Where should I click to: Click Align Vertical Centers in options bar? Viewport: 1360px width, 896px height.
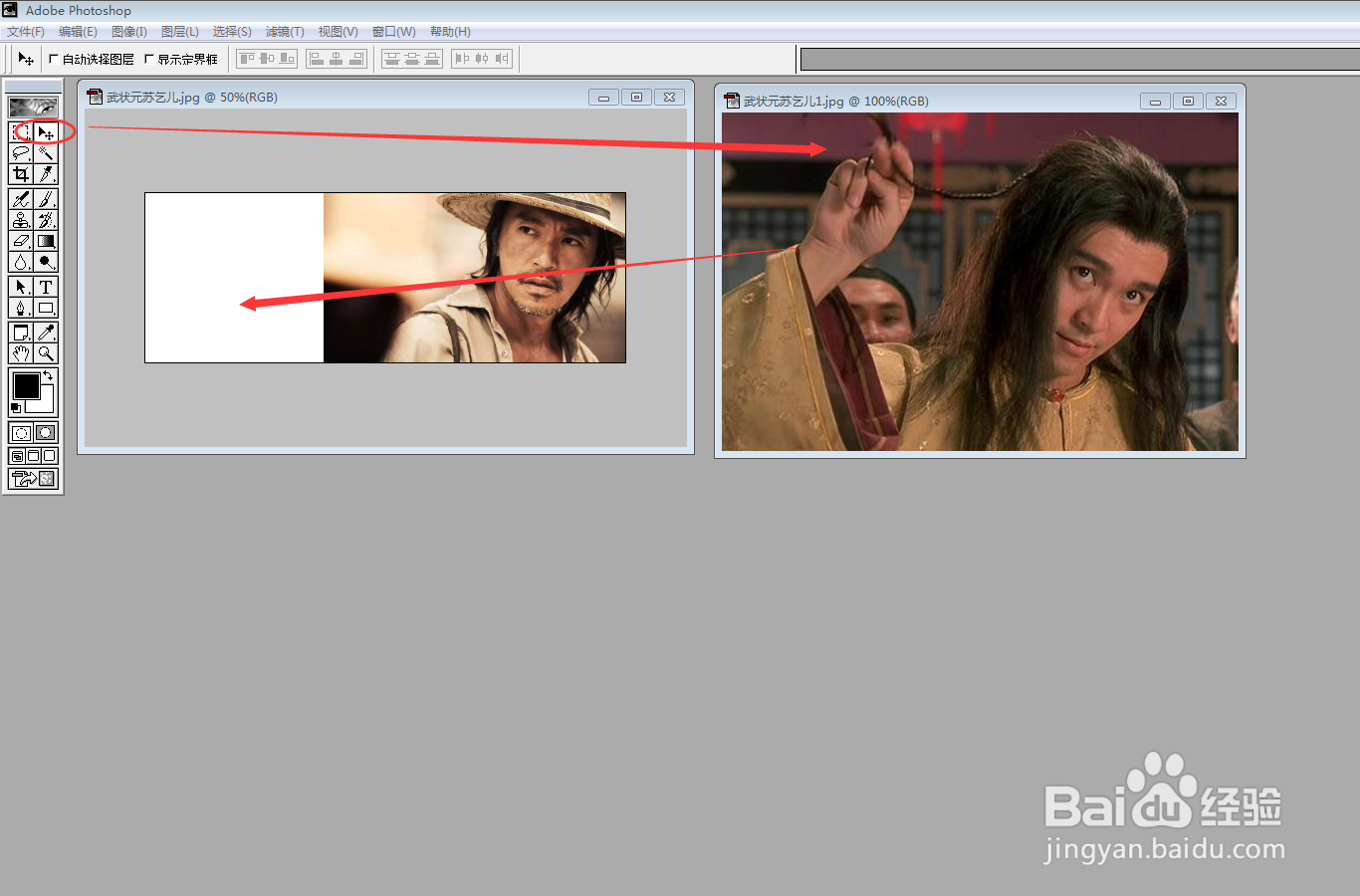click(x=267, y=59)
